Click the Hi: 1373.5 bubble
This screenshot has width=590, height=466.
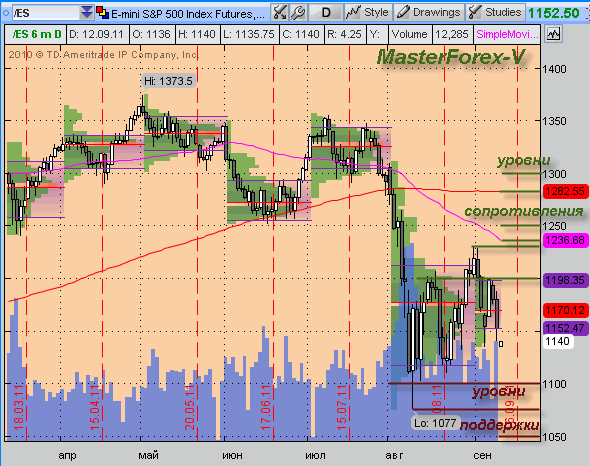pyautogui.click(x=169, y=81)
